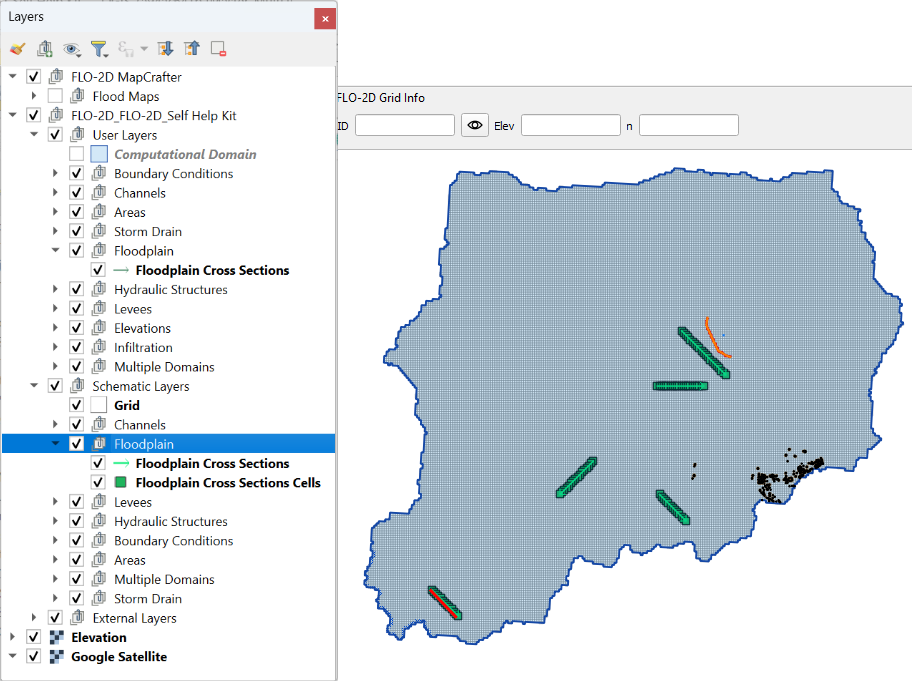
Task: Click the Expand All layers icon
Action: (x=166, y=48)
